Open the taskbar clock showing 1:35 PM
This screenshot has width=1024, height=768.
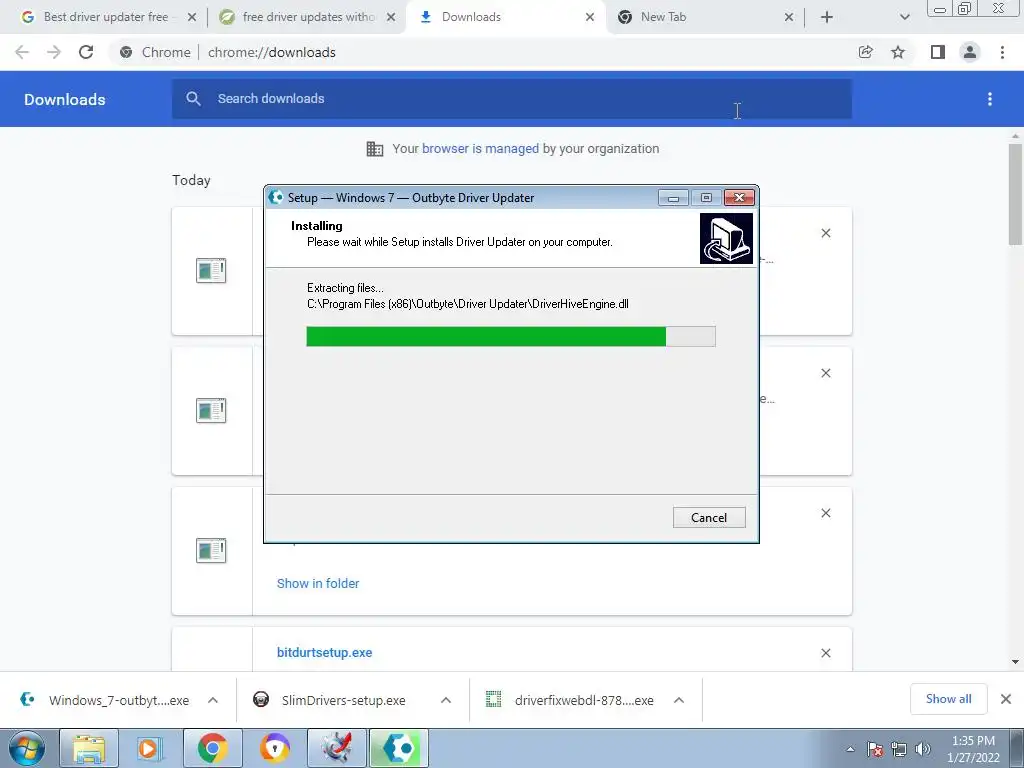(973, 749)
